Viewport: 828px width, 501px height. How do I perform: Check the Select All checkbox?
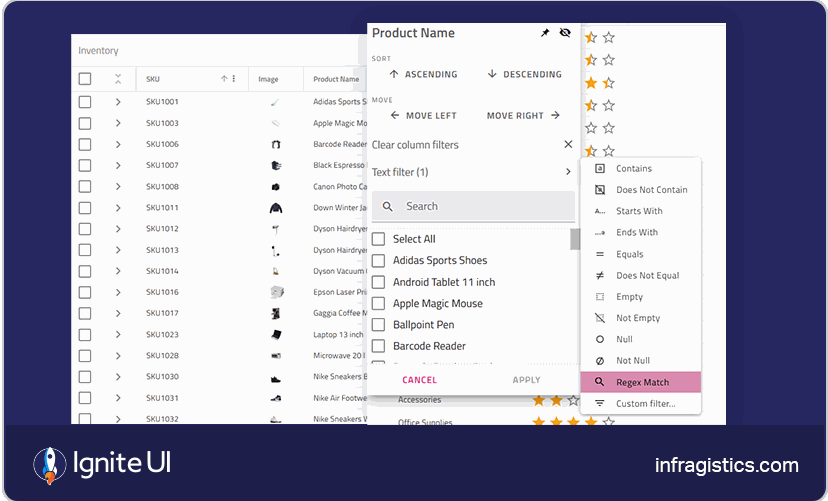coord(379,239)
